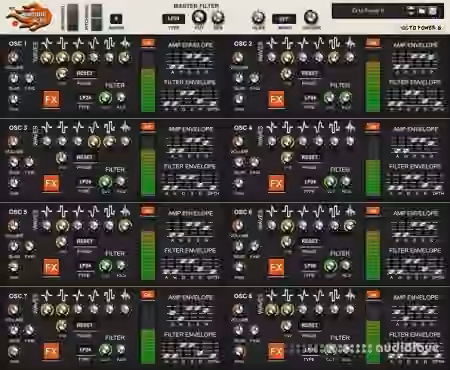Open the FX panel for OSC 8
This screenshot has height=370, width=450.
click(x=276, y=351)
